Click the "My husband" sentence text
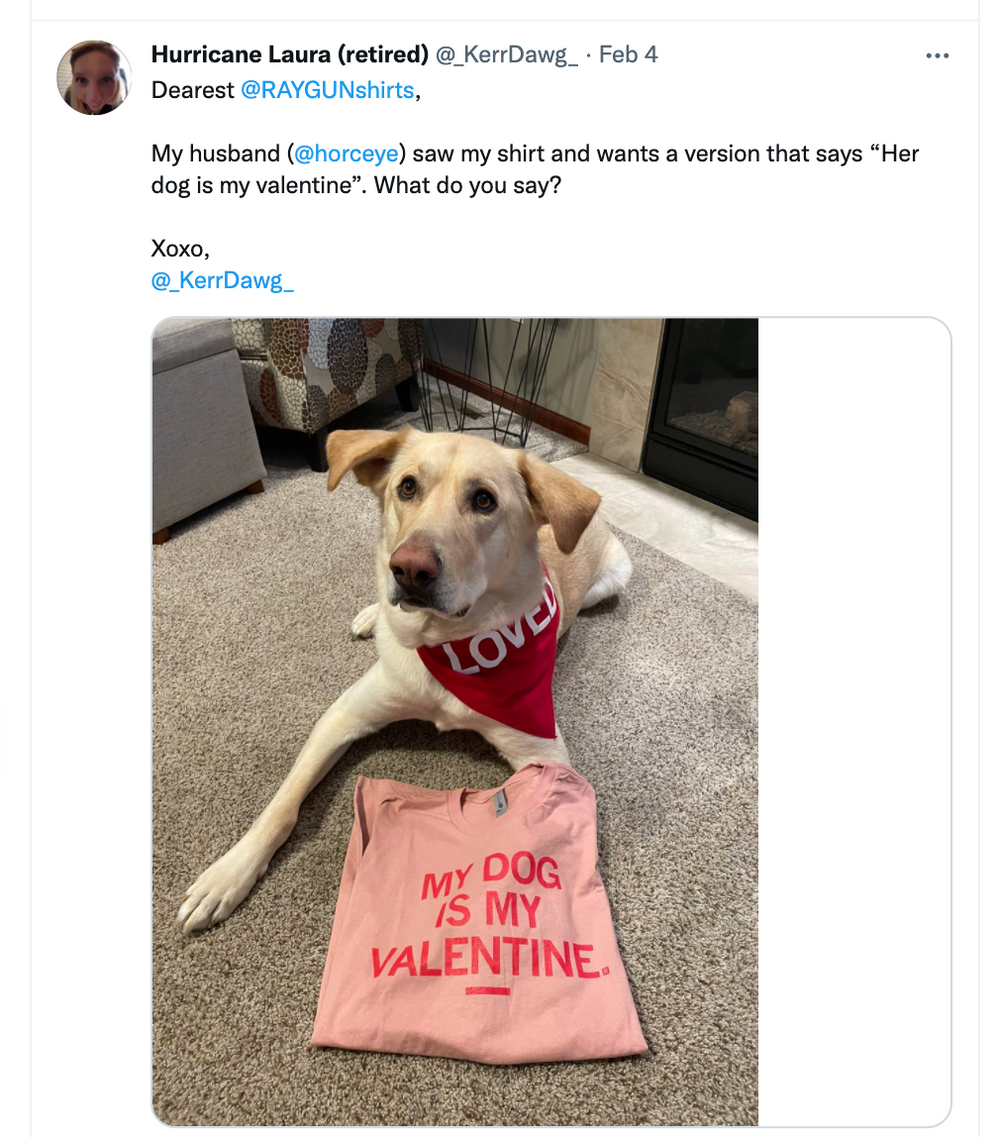Image resolution: width=1000 pixels, height=1137 pixels. pos(215,154)
